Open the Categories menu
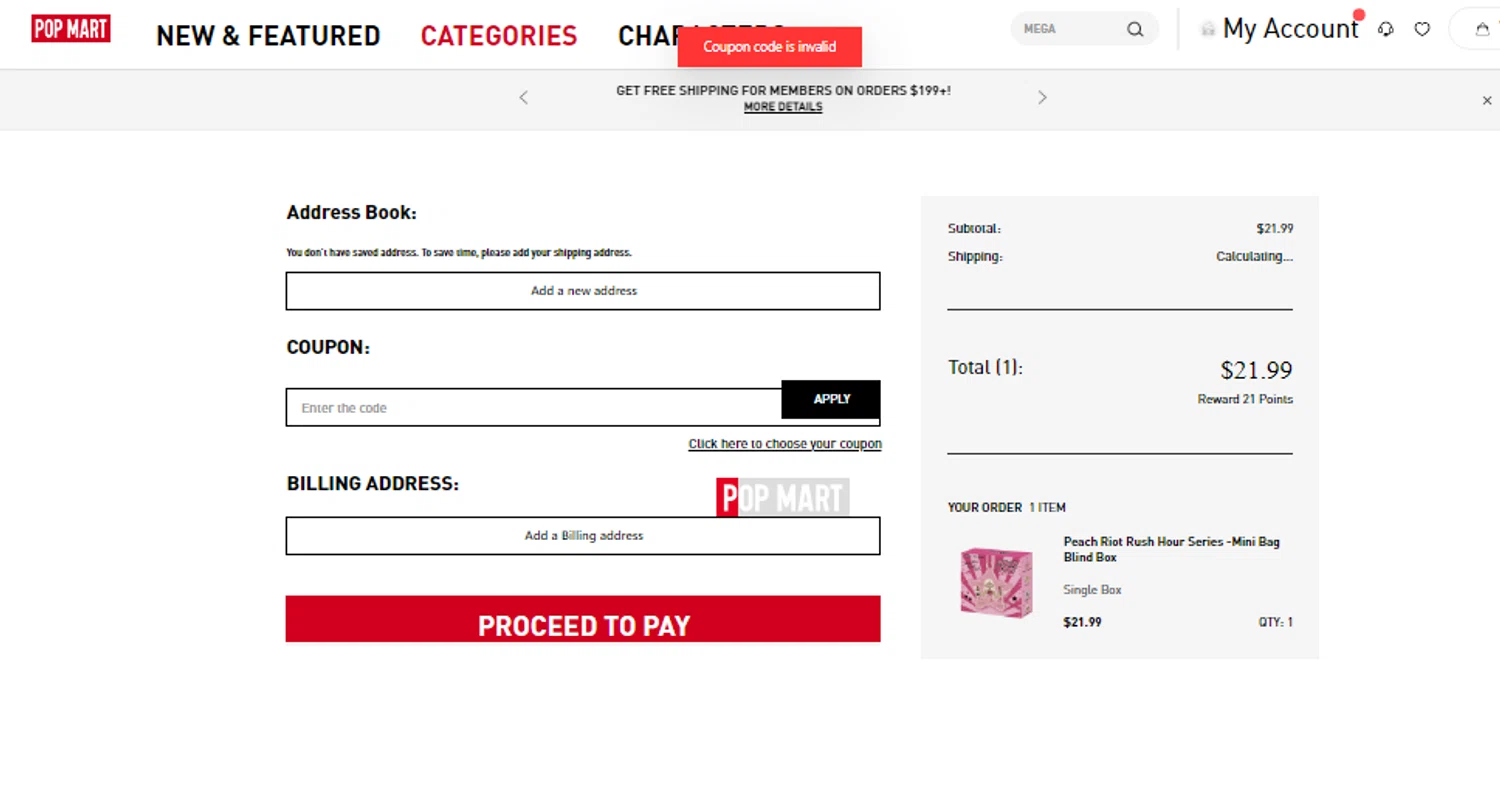Screen dimensions: 1500x810 click(x=499, y=36)
